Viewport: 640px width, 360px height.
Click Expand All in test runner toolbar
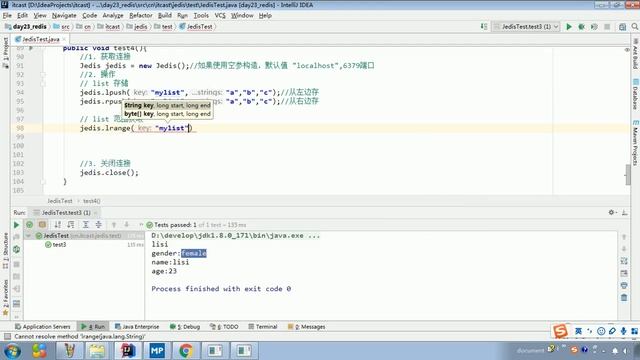pos(86,224)
